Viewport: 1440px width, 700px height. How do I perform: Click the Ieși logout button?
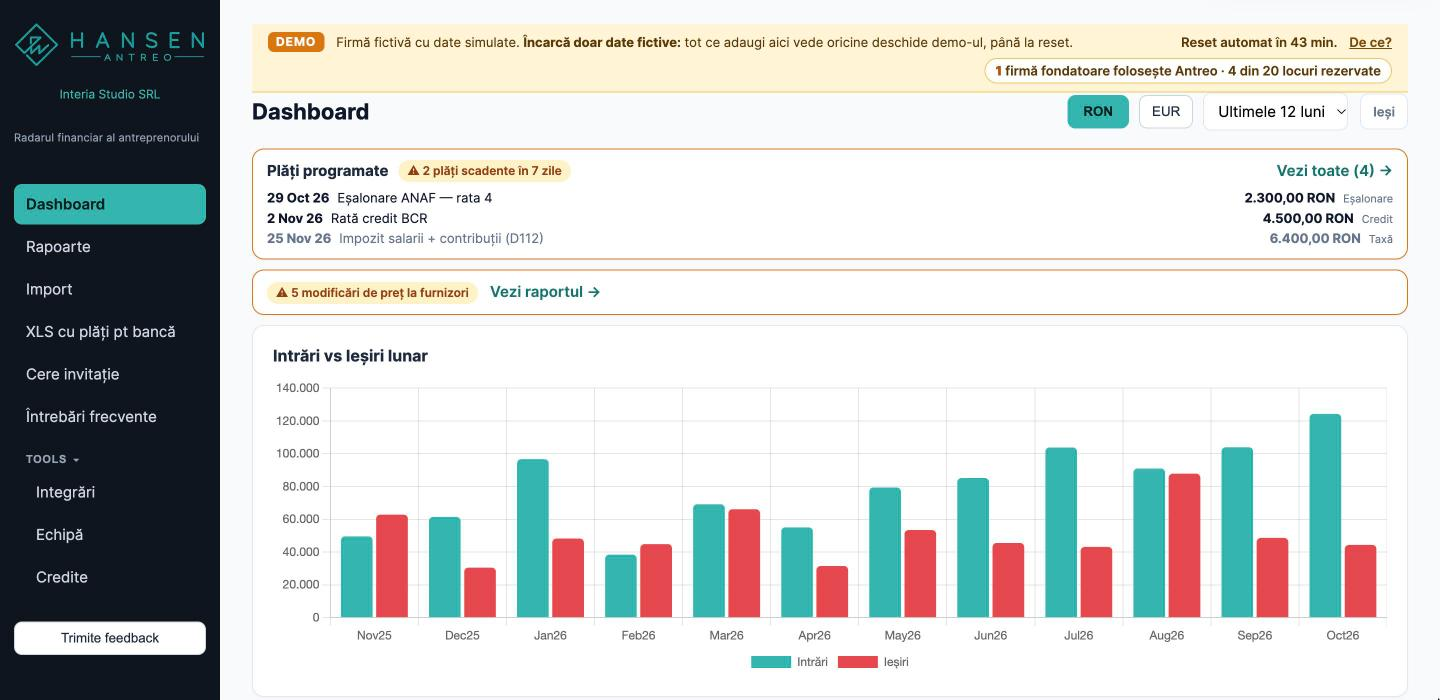pyautogui.click(x=1384, y=112)
